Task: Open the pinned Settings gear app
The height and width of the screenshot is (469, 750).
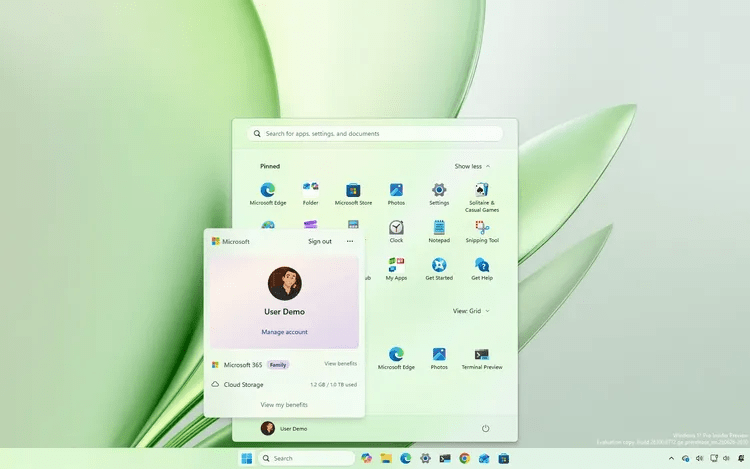Action: [x=439, y=194]
